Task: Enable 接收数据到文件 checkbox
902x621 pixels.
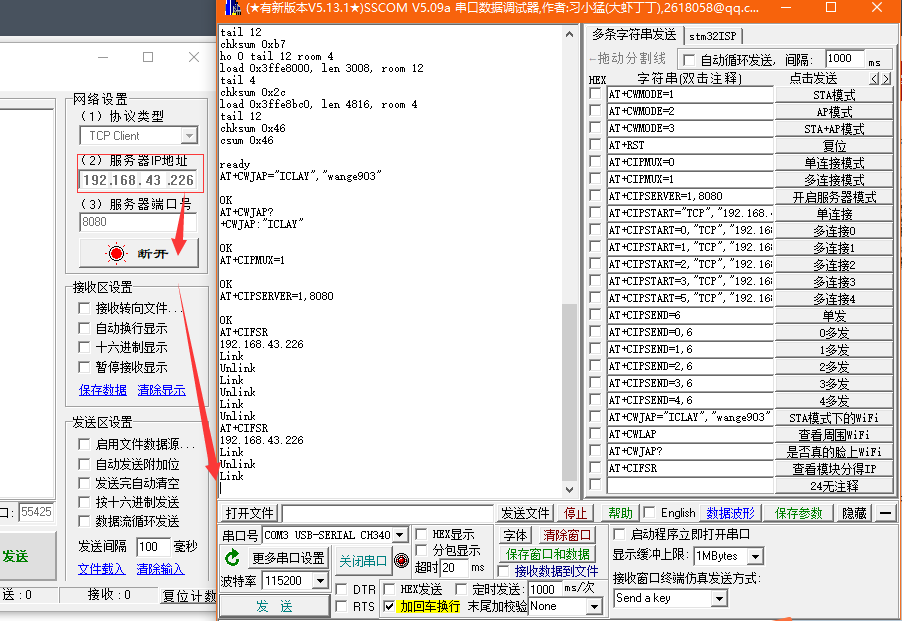Action: pos(503,571)
